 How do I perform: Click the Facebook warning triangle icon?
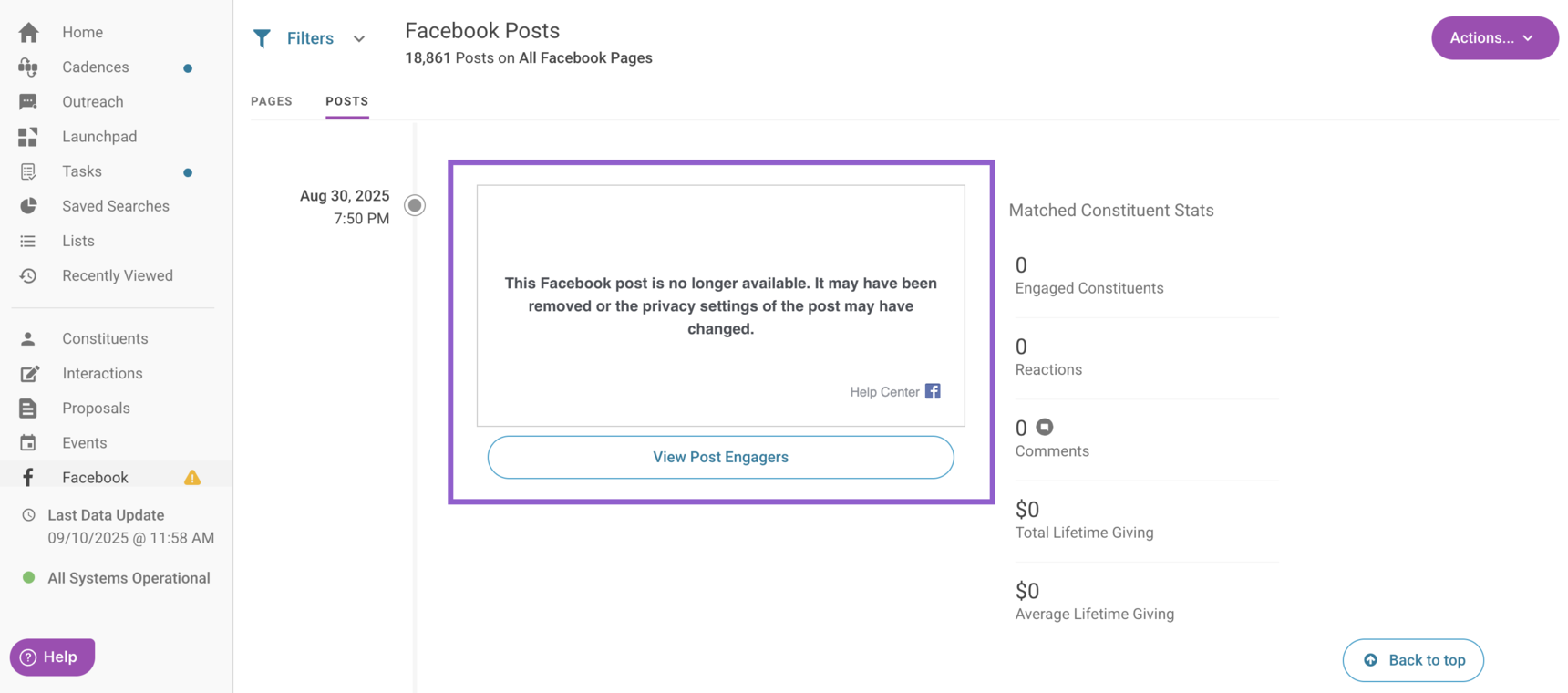click(x=192, y=478)
